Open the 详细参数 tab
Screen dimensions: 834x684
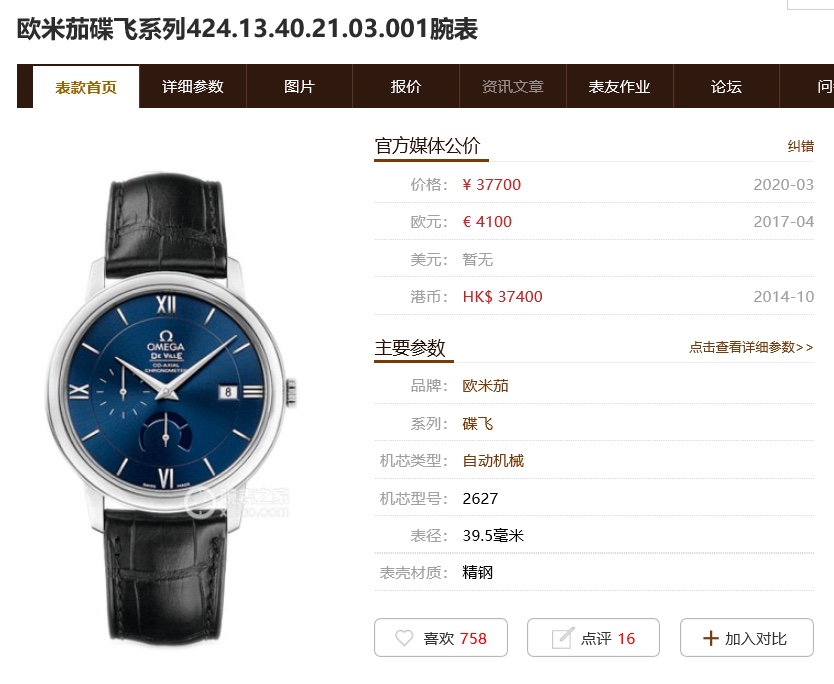point(193,86)
